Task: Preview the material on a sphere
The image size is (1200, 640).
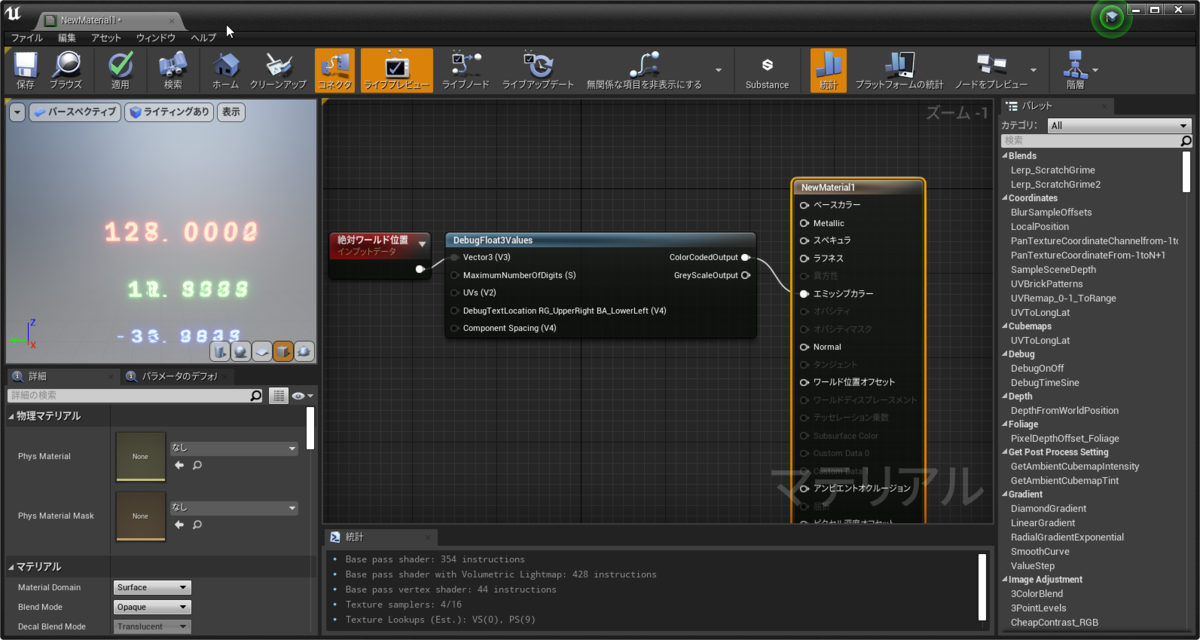Action: (241, 351)
